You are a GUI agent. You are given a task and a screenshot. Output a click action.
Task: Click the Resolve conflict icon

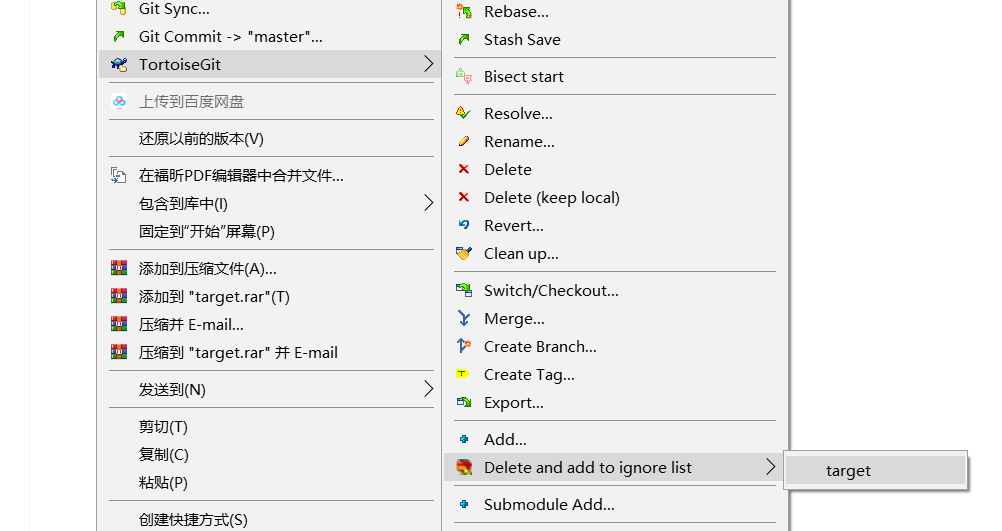(463, 113)
